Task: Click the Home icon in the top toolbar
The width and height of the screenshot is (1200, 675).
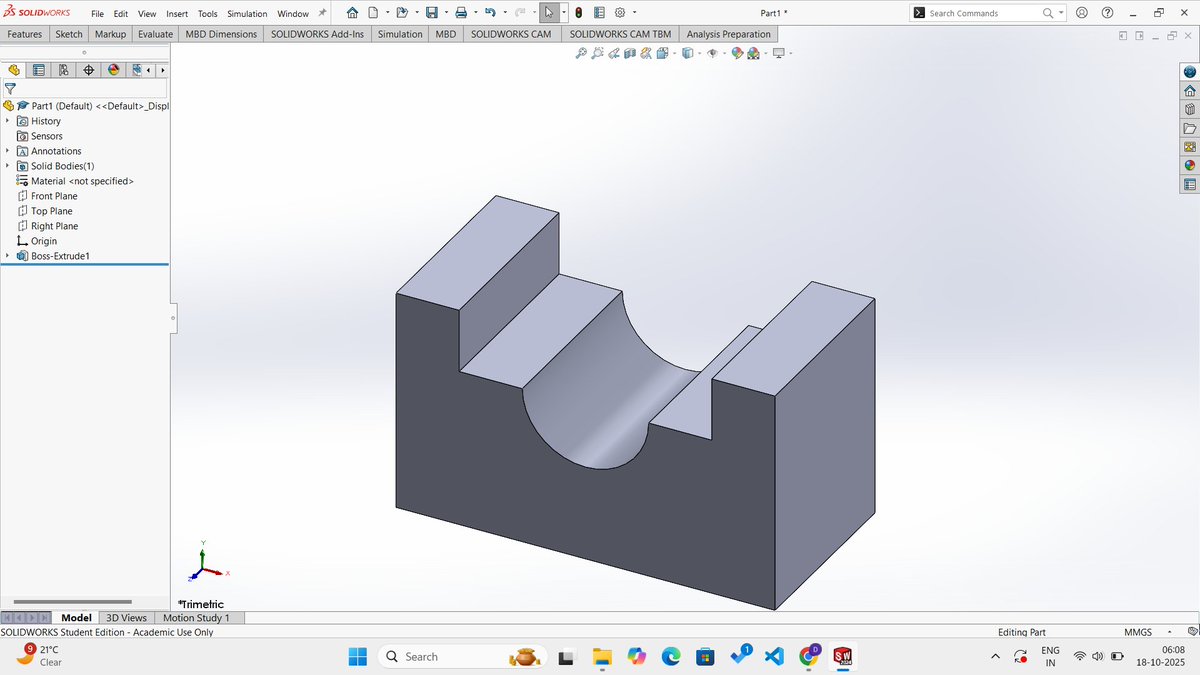Action: click(x=352, y=13)
